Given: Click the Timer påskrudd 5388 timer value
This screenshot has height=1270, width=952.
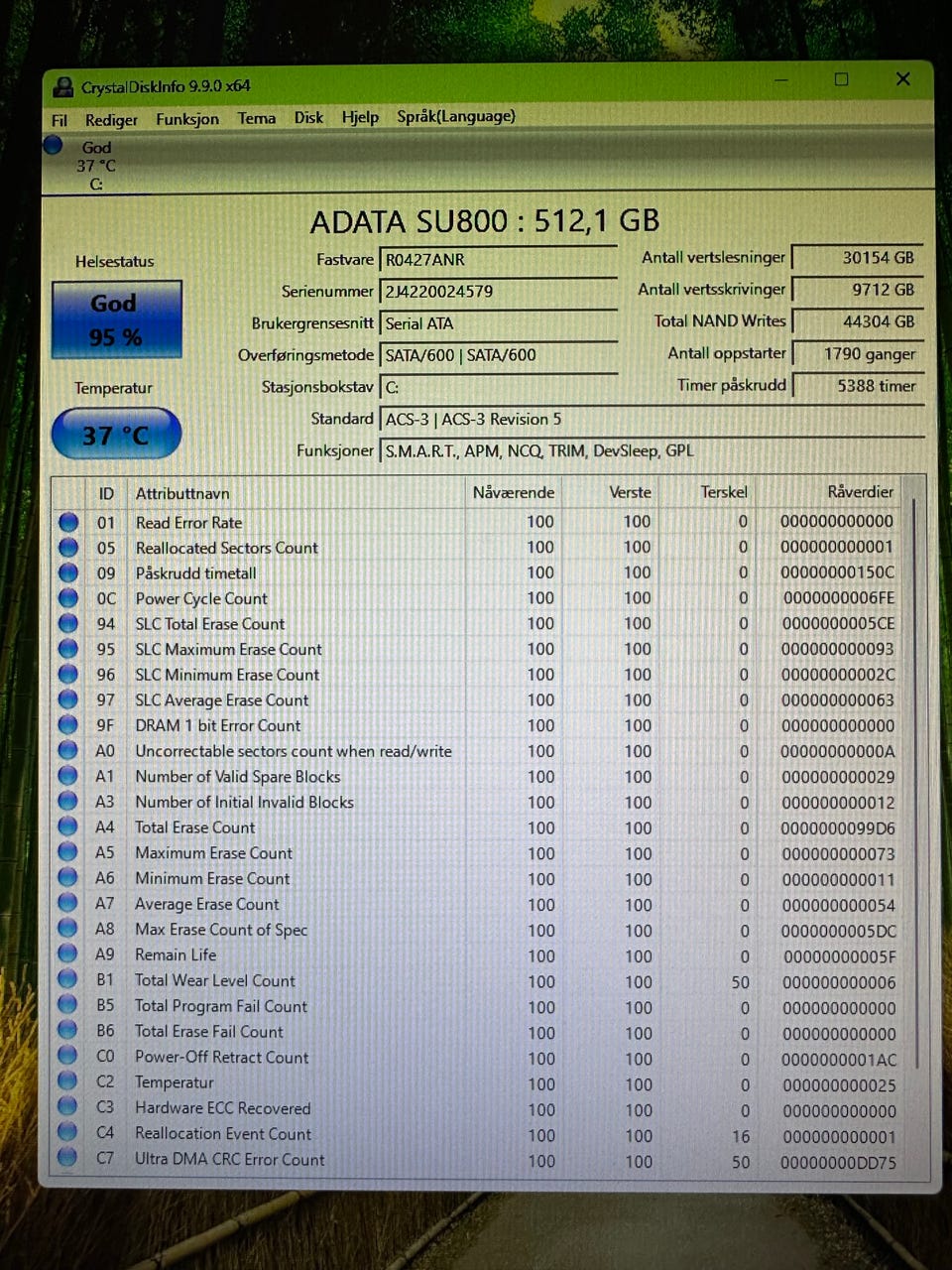Looking at the screenshot, I should click(x=858, y=386).
